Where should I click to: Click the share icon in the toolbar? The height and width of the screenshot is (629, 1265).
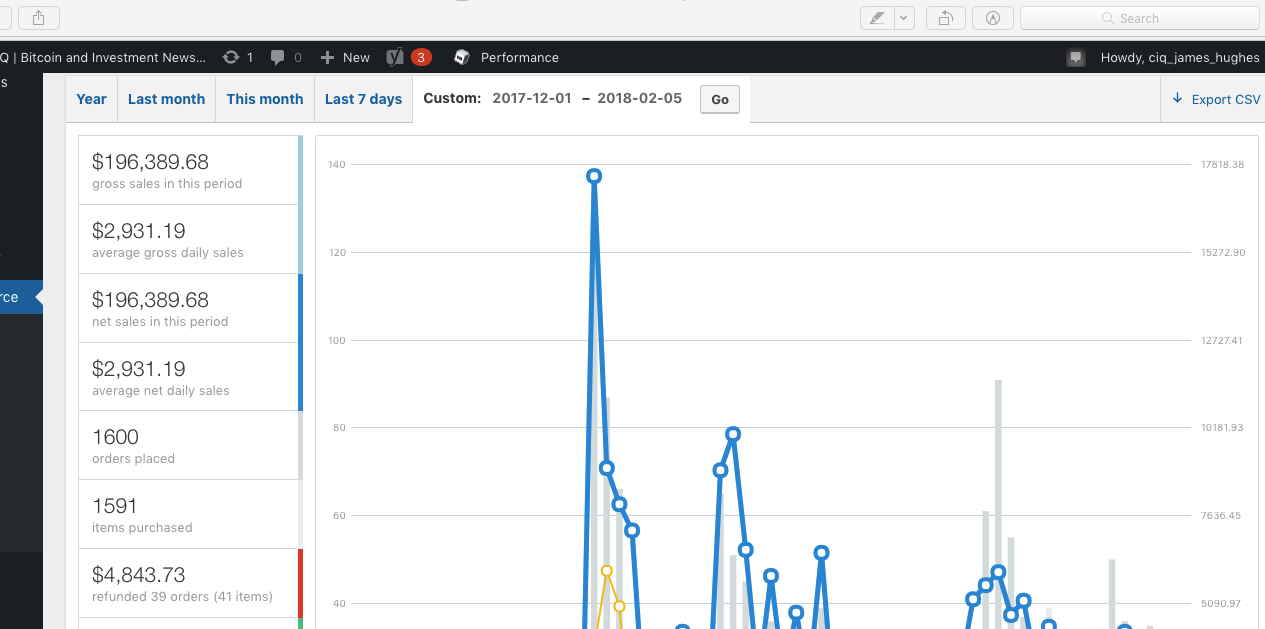38,17
